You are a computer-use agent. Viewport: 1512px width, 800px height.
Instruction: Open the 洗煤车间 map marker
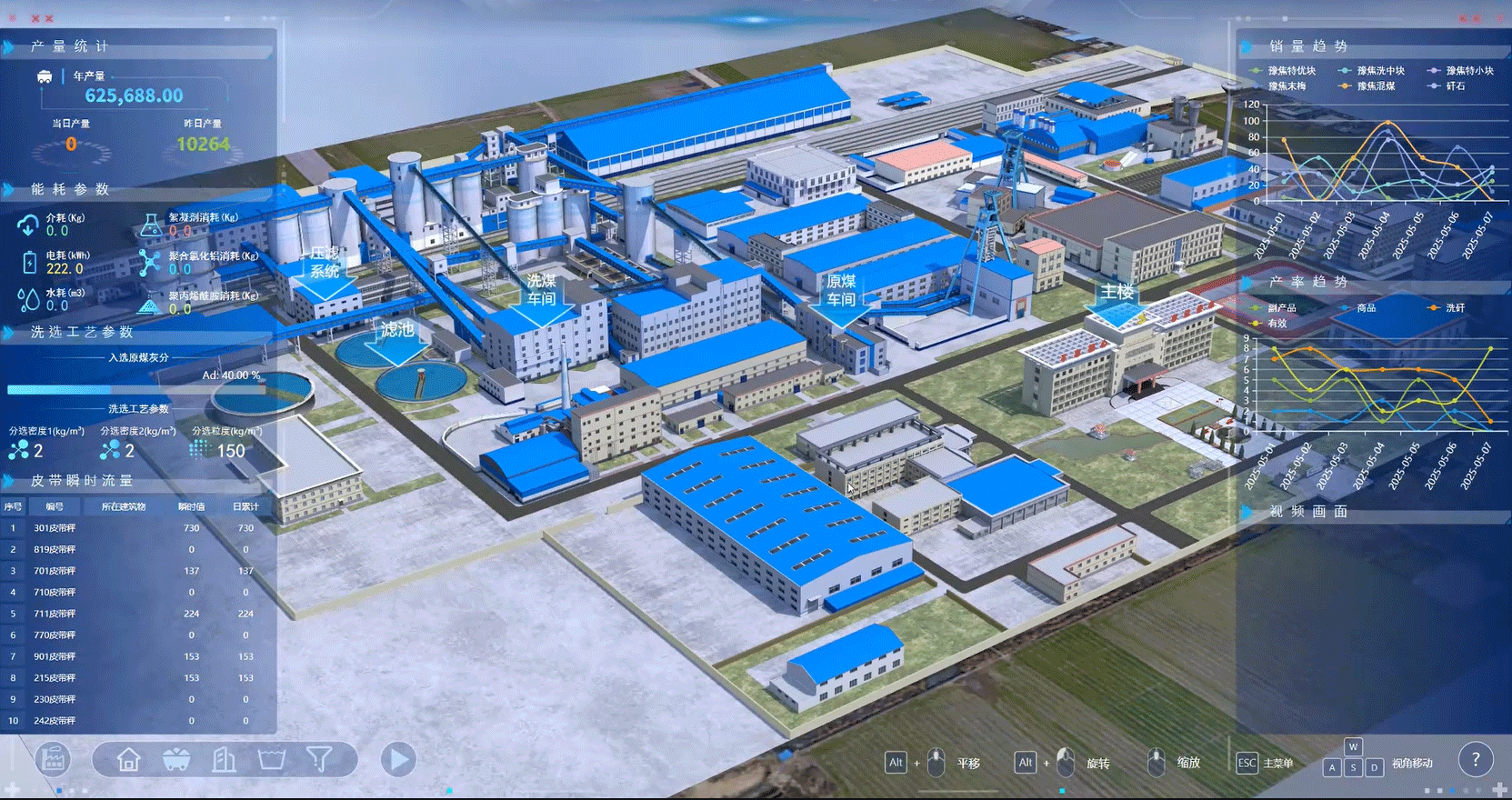[x=541, y=290]
